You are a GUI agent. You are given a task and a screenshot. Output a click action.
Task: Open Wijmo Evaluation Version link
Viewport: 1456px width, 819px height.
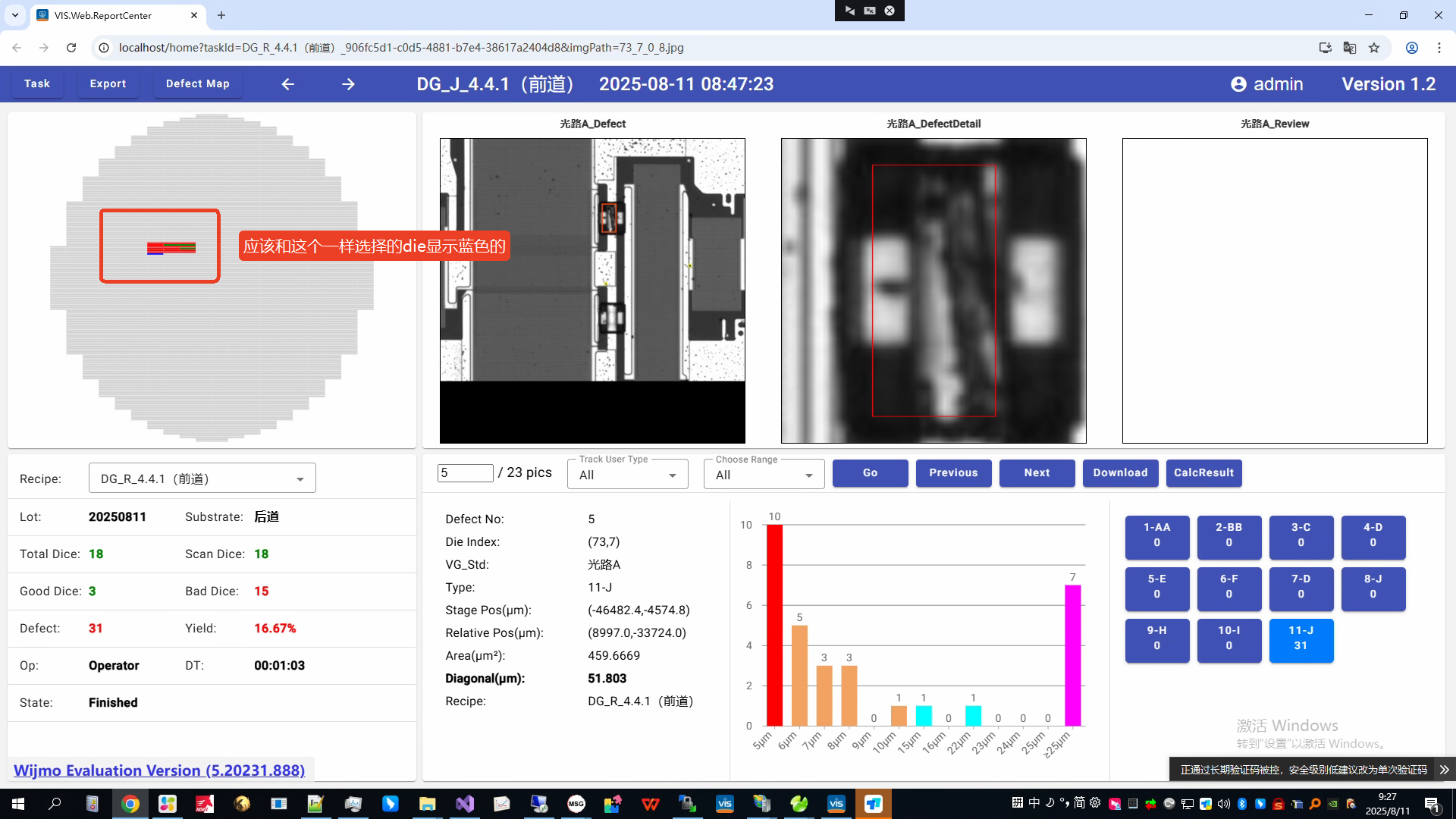pos(159,770)
